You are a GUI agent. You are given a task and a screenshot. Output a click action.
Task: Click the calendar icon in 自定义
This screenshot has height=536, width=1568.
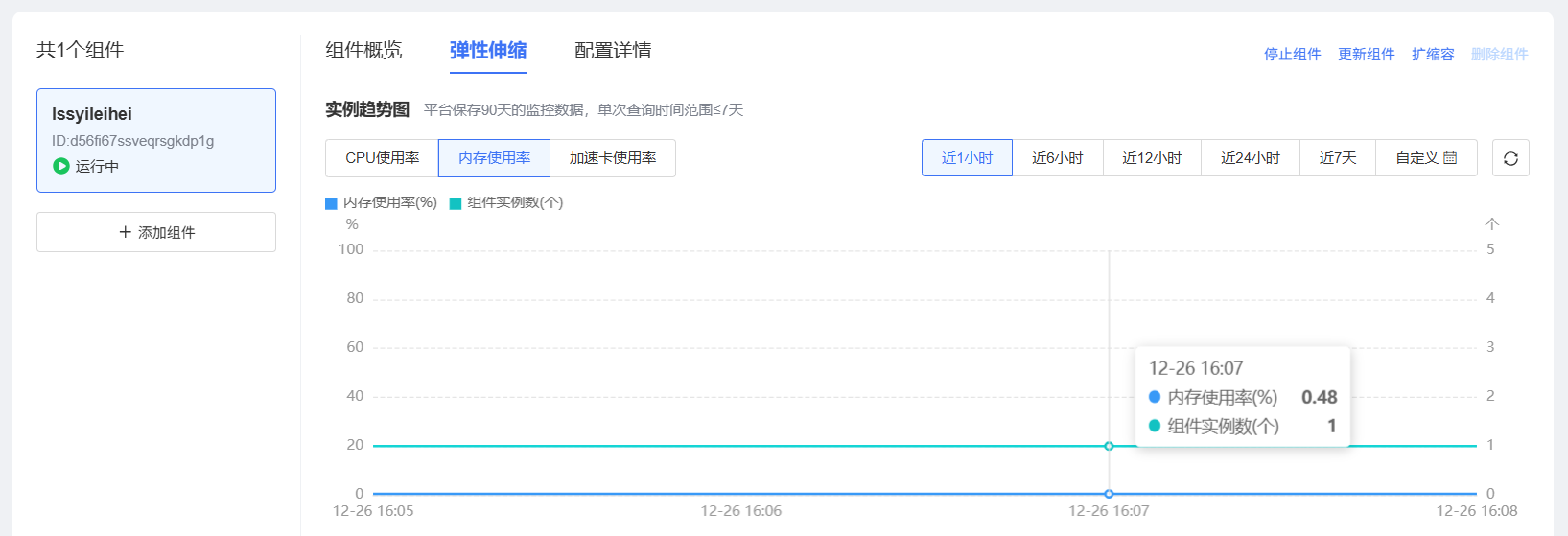pyautogui.click(x=1450, y=158)
